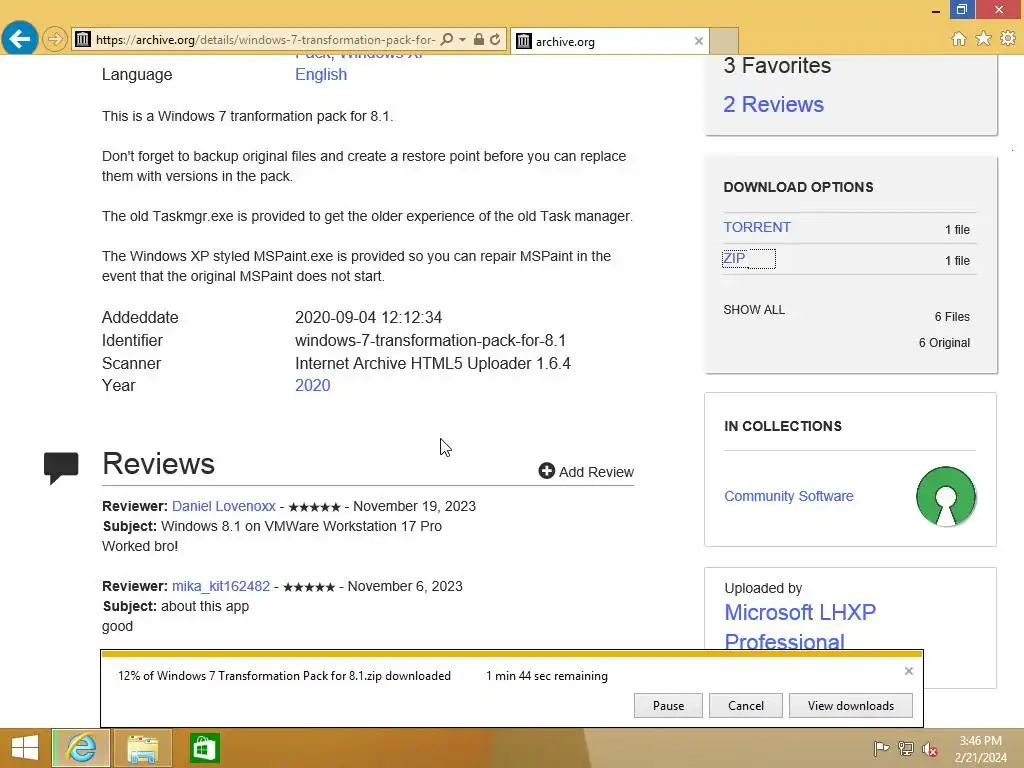
Task: Select the archive.org tab
Action: point(609,41)
